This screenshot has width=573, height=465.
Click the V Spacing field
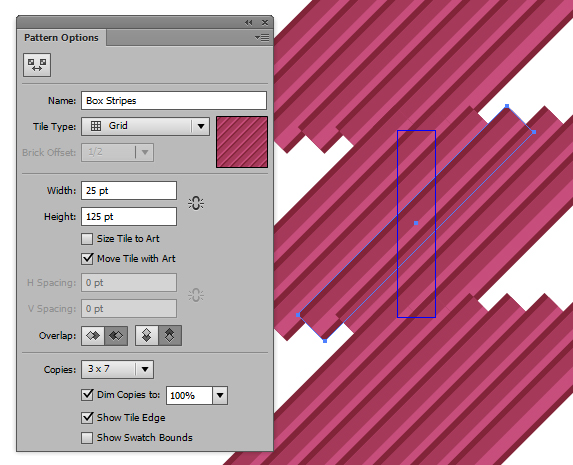coord(129,309)
